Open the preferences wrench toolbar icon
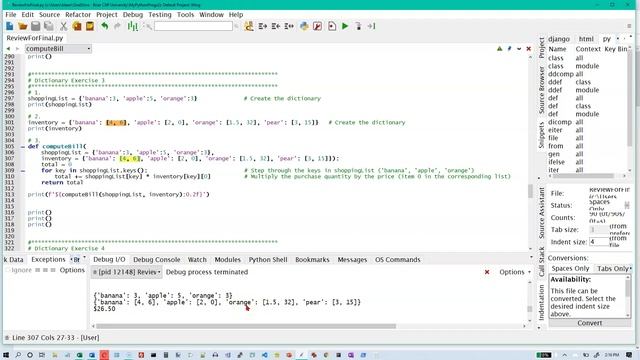 tap(317, 26)
